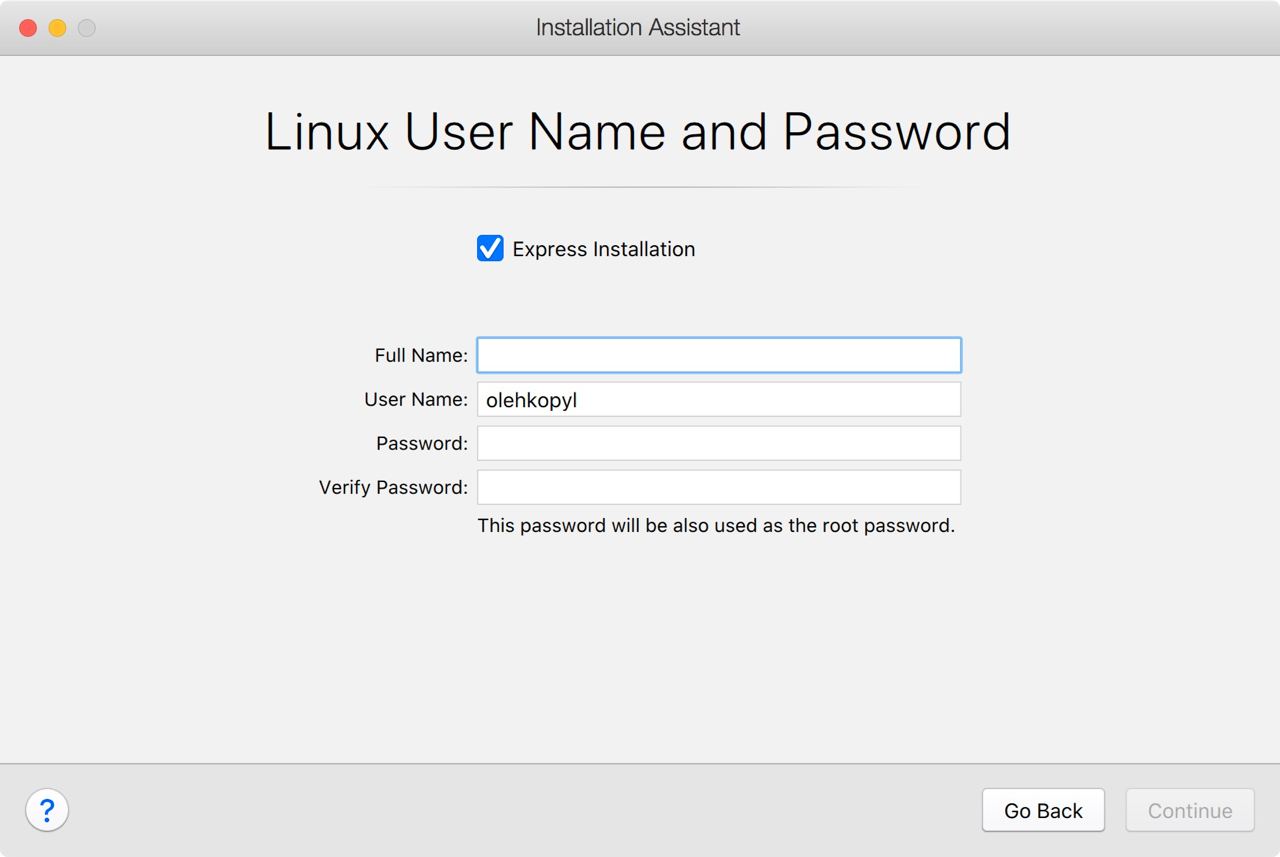Screen dimensions: 1280x857
Task: Select the Verify Password input field
Action: 719,487
